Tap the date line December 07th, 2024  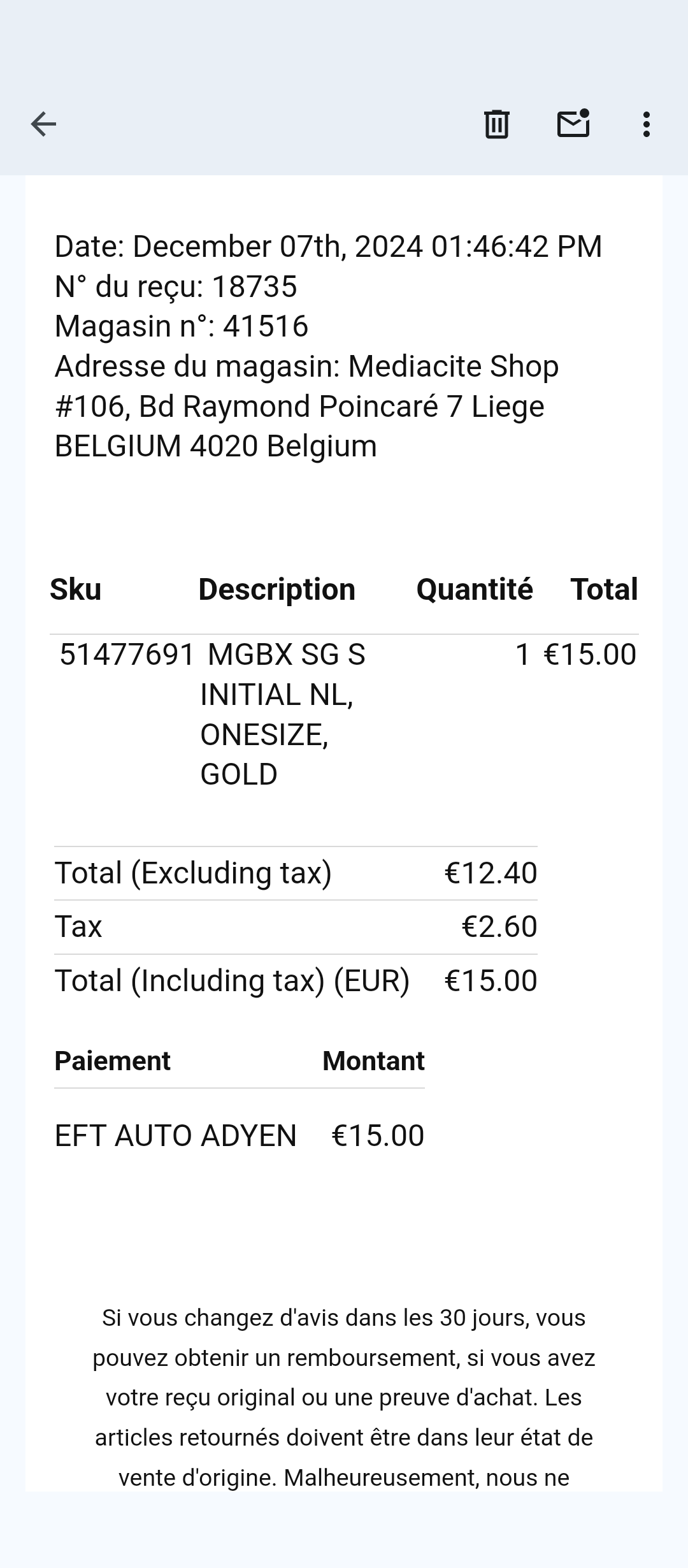point(328,247)
